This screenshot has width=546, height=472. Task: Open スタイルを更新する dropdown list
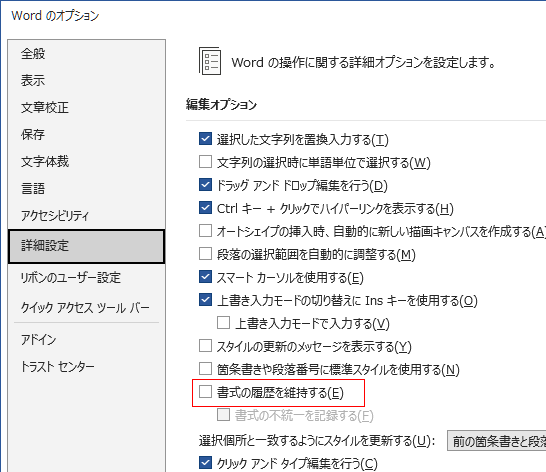click(x=497, y=441)
